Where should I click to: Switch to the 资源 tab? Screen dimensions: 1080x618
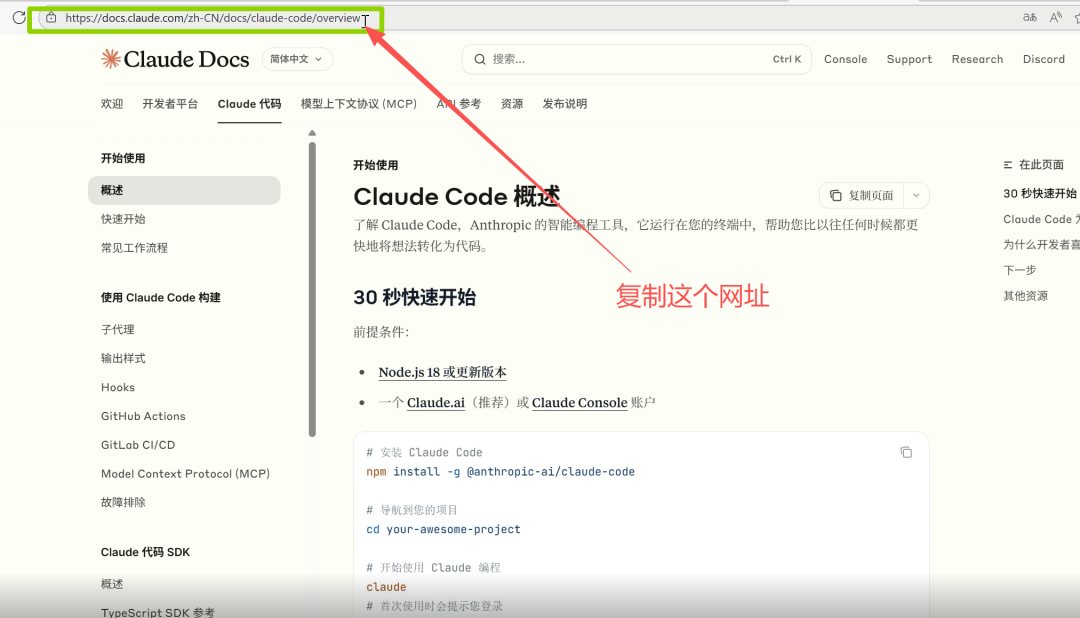coord(512,104)
